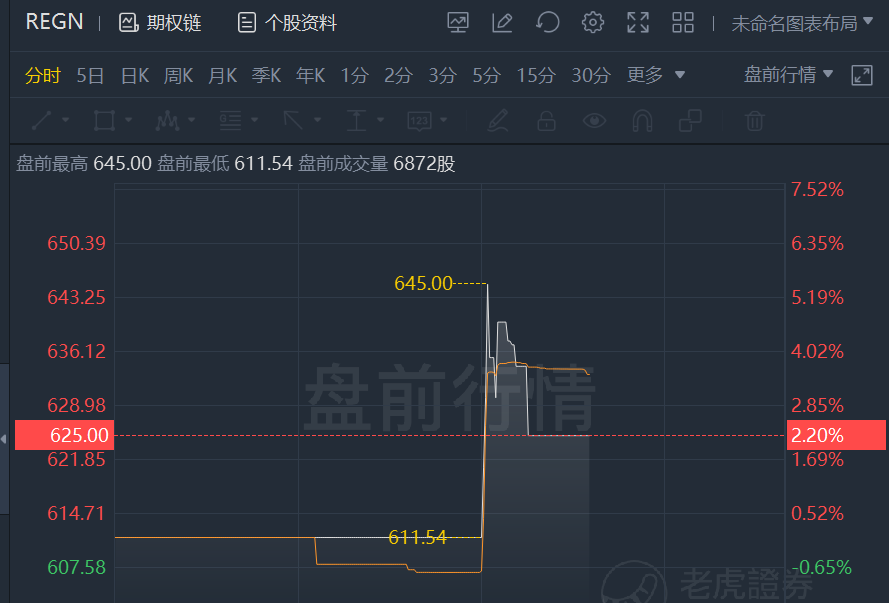Expand the rectangle tool dropdown arrow
889x603 pixels.
(x=128, y=120)
